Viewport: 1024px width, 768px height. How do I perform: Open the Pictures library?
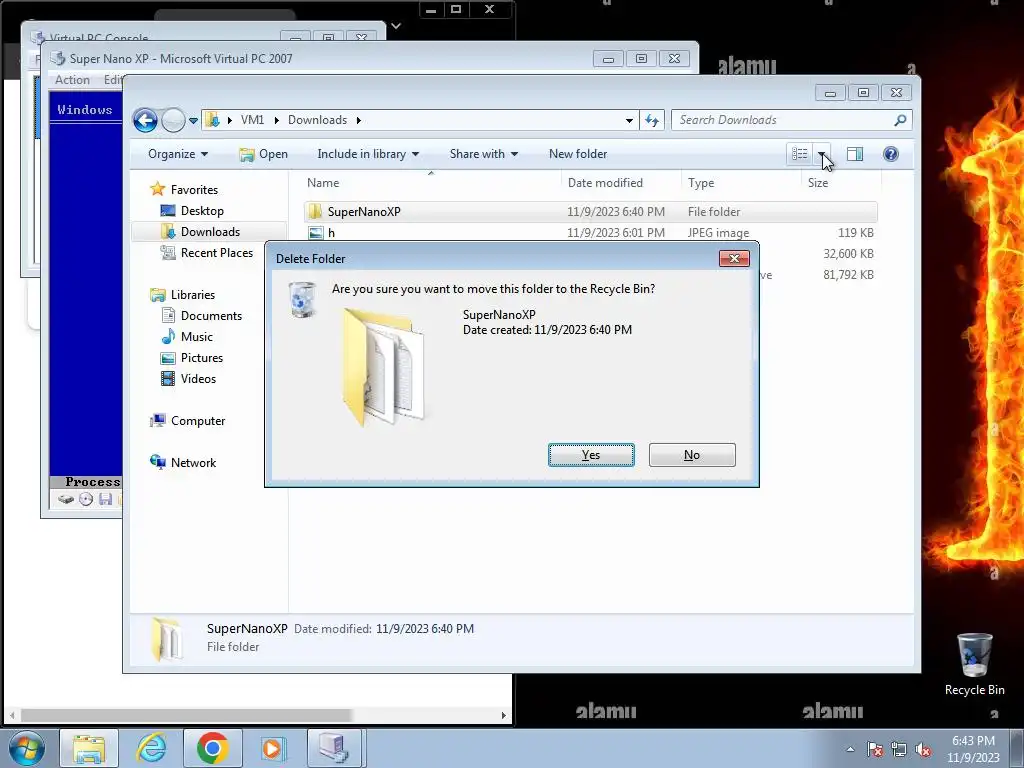click(192, 358)
